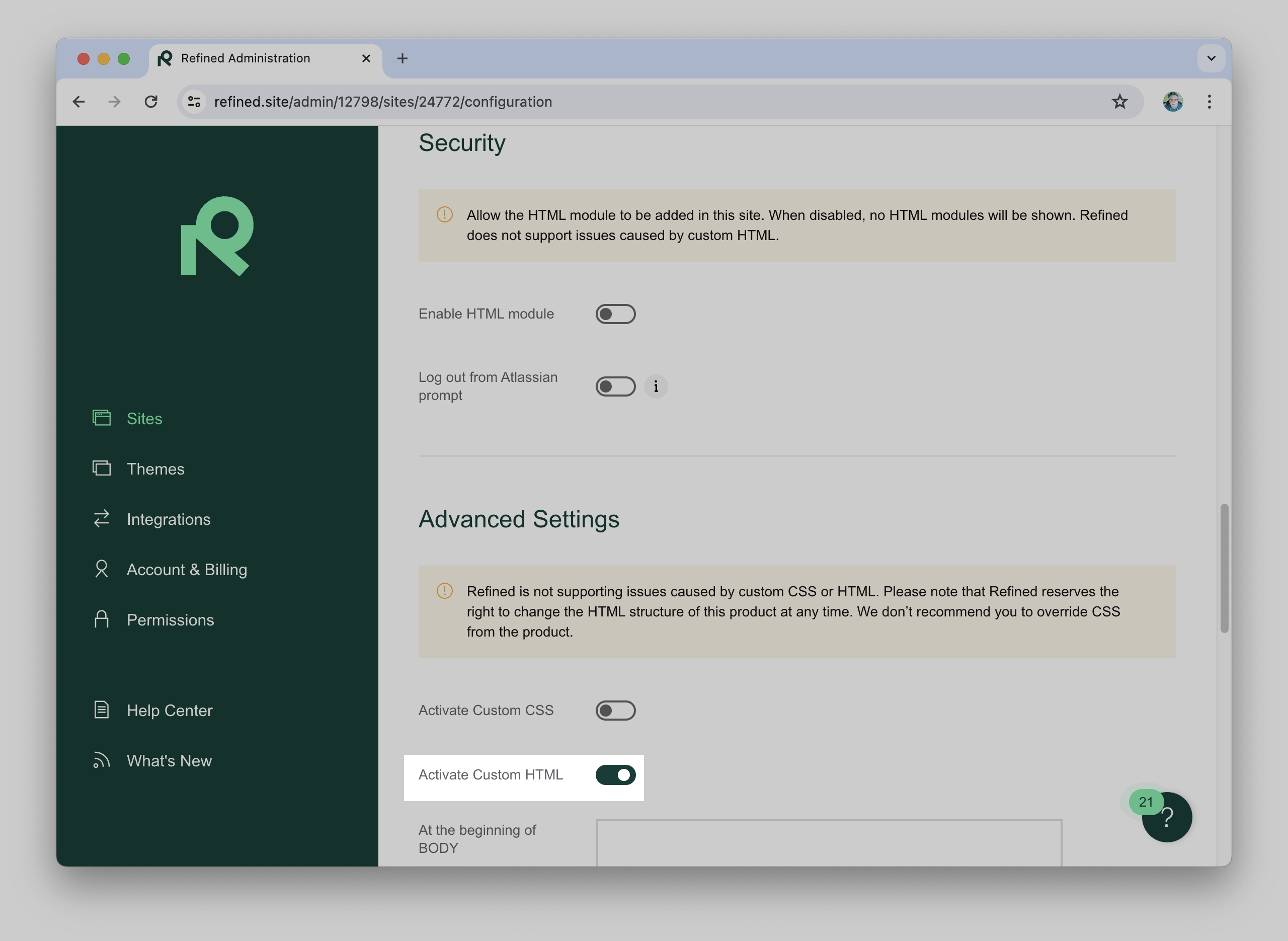This screenshot has height=941, width=1288.
Task: Open the help chat bubble button
Action: (1167, 818)
